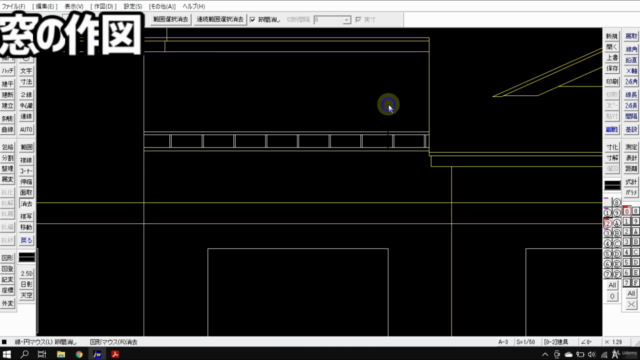Select the 寸法 dimension tool
The height and width of the screenshot is (360, 640).
click(x=26, y=82)
